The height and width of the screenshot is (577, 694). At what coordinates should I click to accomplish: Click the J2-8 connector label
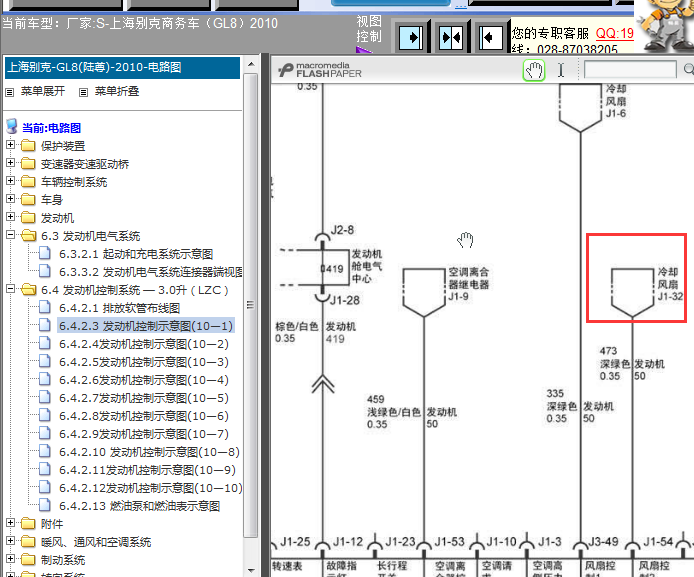342,230
